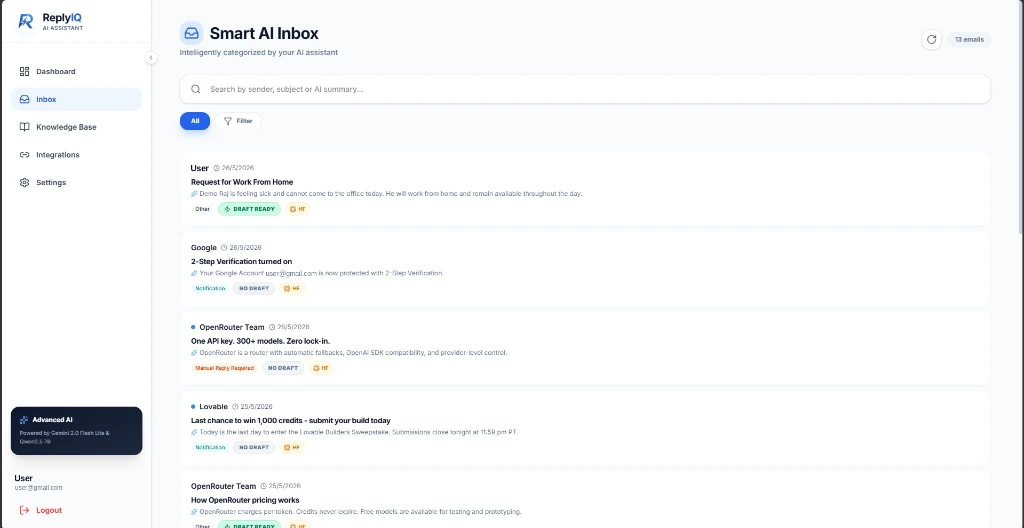Click the HF badge on One API key email
The height and width of the screenshot is (528, 1024).
point(321,368)
